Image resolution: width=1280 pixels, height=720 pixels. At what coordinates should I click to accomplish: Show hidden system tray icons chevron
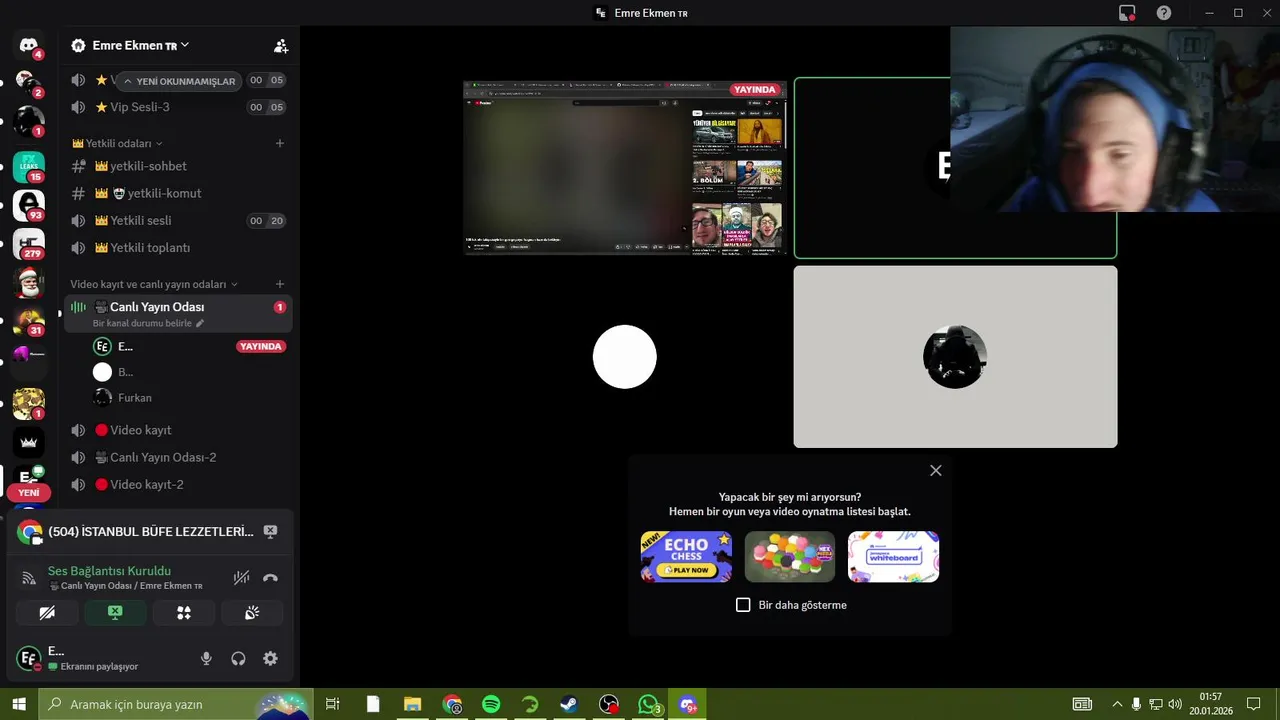1117,704
